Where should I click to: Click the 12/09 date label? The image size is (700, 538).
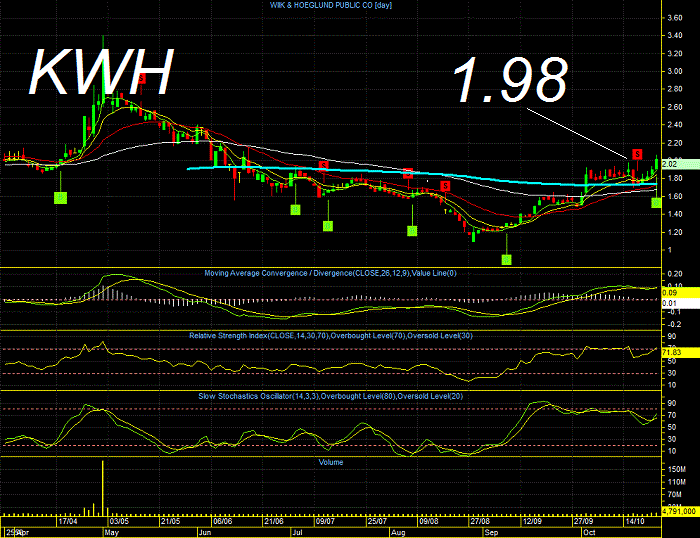(532, 521)
